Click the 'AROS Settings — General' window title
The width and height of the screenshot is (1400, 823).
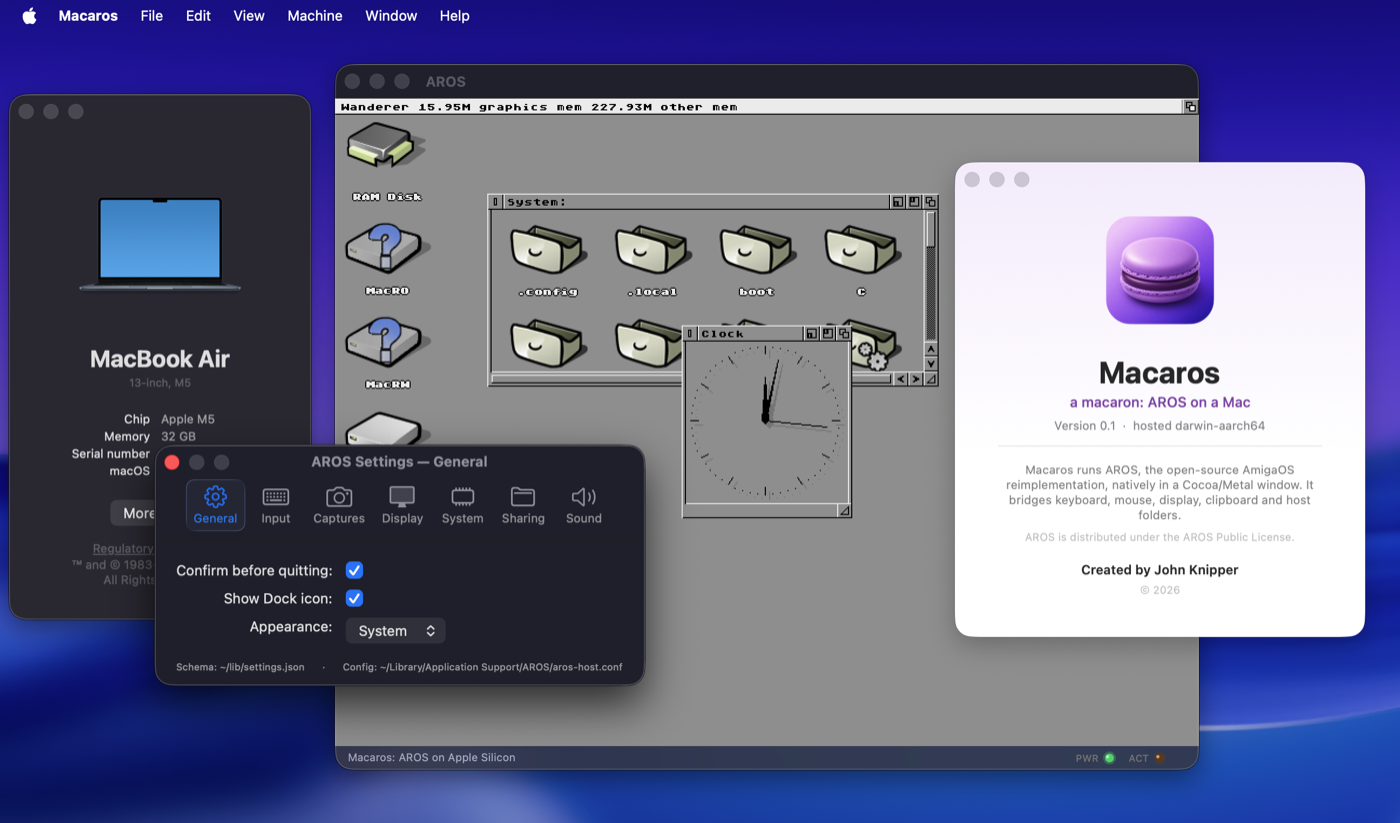click(399, 462)
